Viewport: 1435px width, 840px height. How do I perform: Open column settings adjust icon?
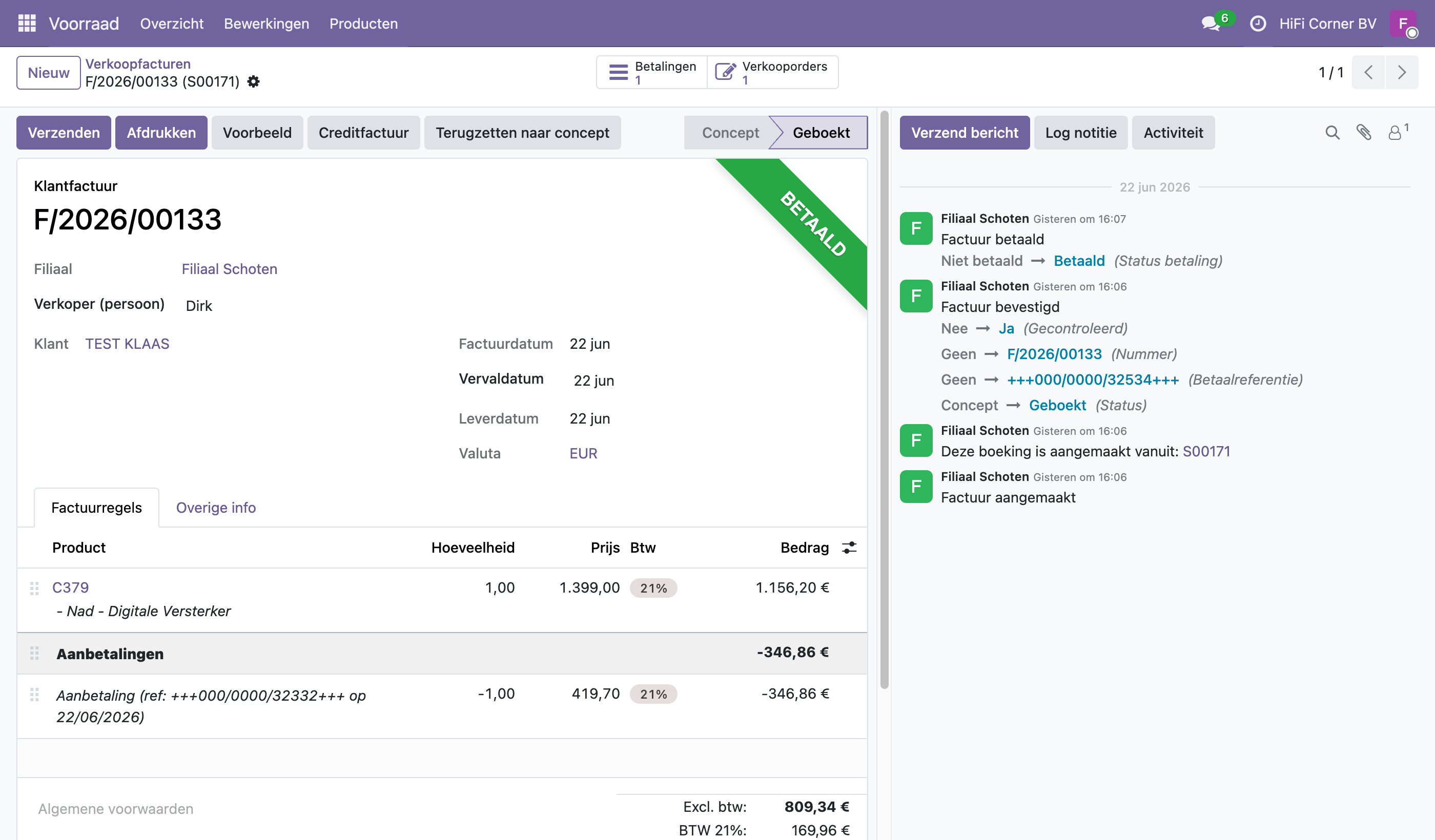pos(849,548)
